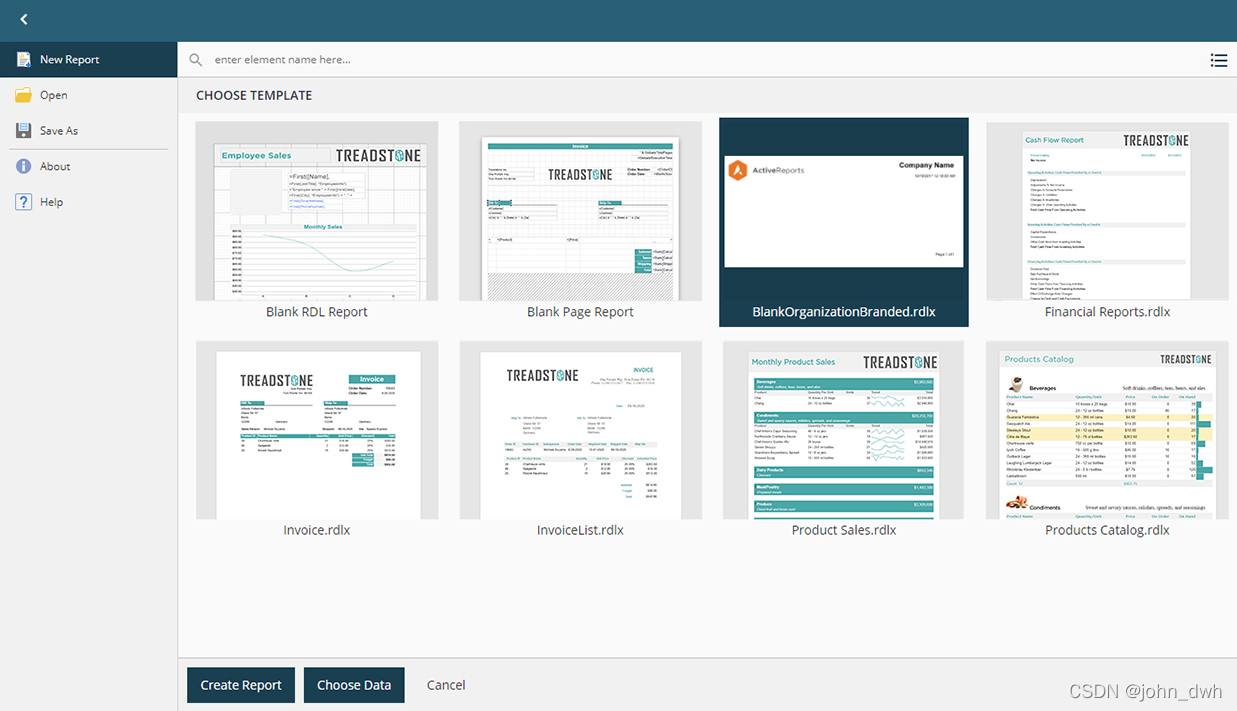Click the Products Catalog.rdlx label
Viewport: 1237px width, 711px height.
pos(1107,530)
